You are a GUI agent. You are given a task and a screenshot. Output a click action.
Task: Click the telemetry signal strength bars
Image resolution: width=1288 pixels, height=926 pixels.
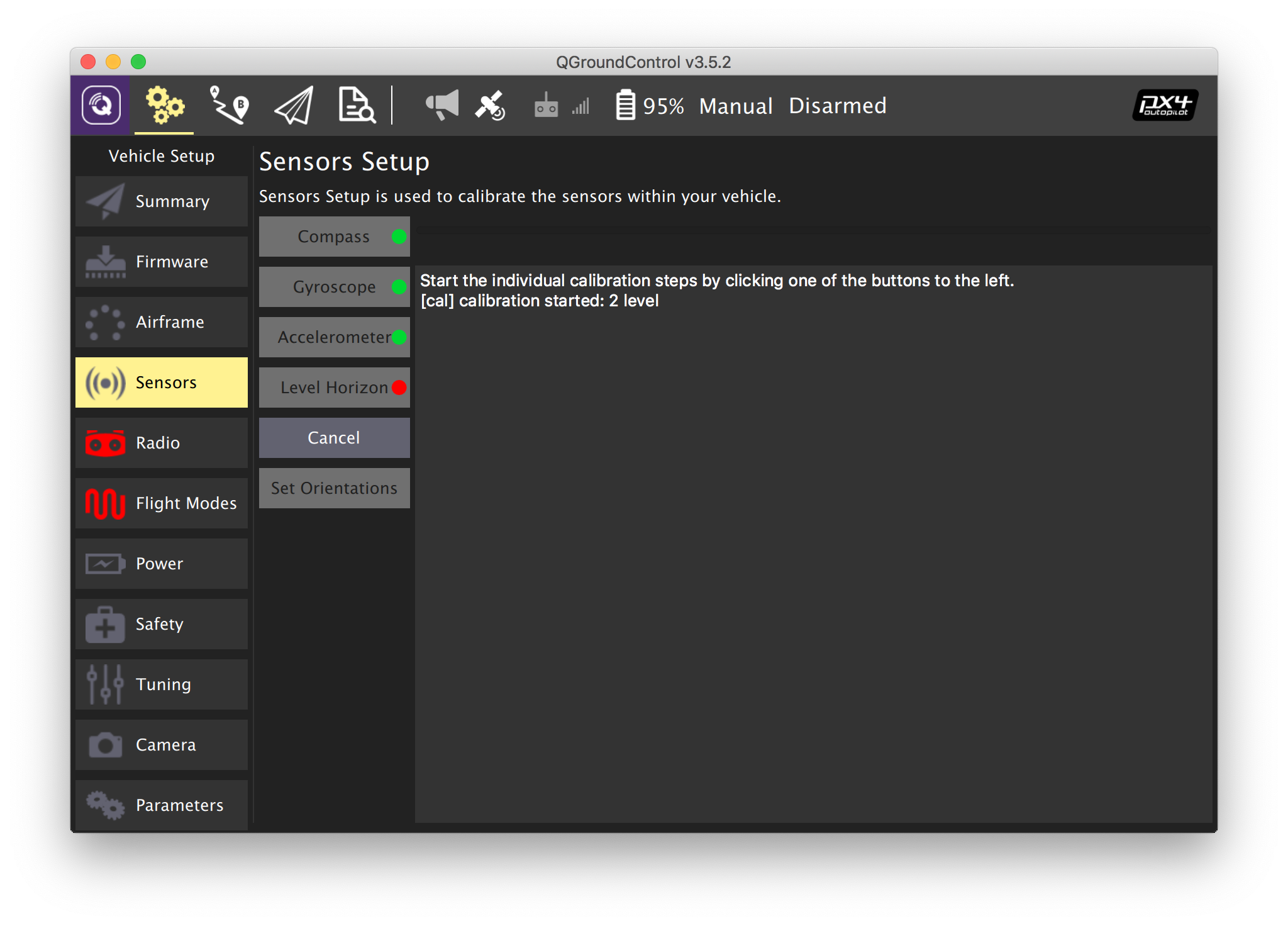tap(580, 106)
